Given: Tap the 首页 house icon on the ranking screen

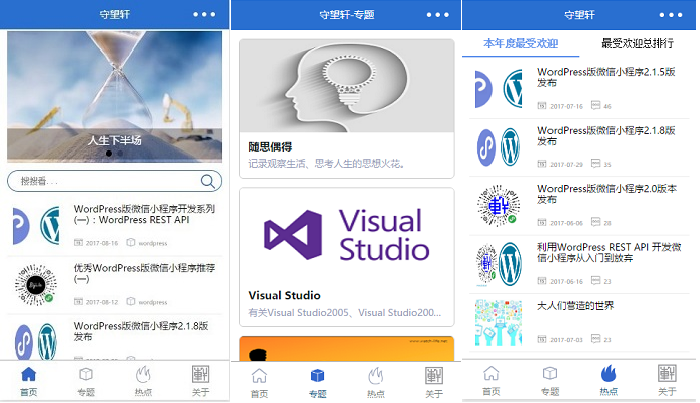Looking at the screenshot, I should tap(491, 378).
